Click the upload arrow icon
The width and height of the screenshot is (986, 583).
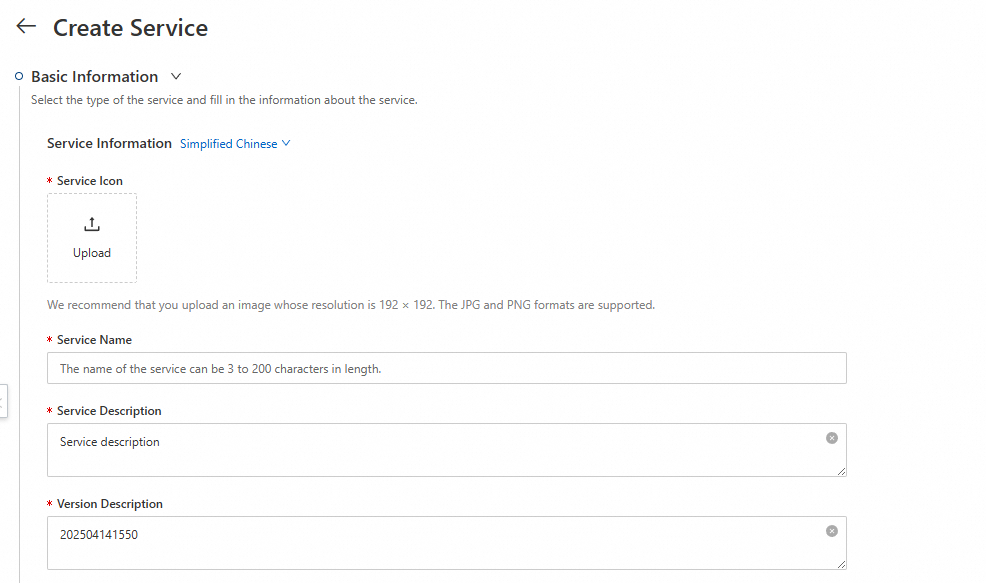click(92, 225)
